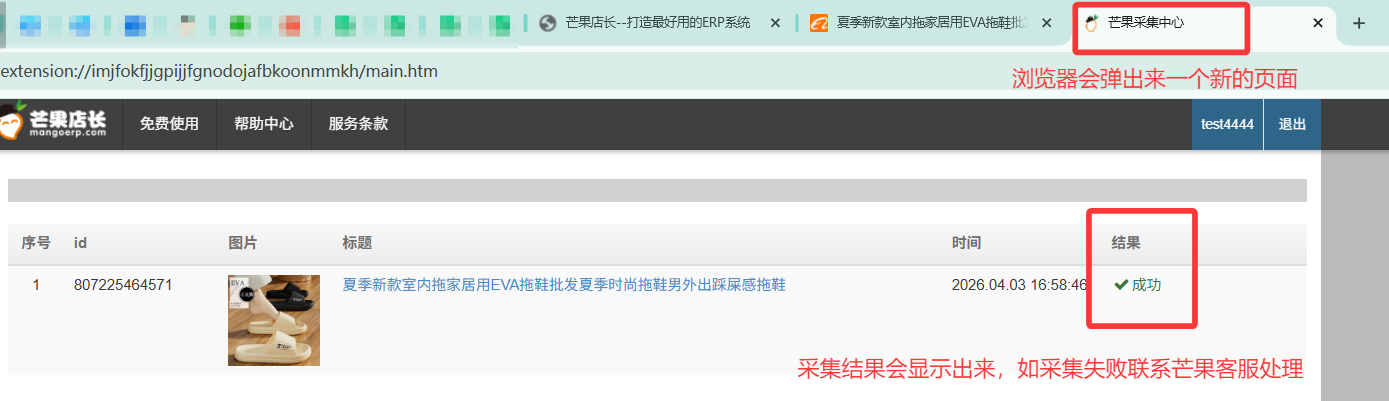
Task: Open a new browser tab with plus button
Action: click(1358, 24)
